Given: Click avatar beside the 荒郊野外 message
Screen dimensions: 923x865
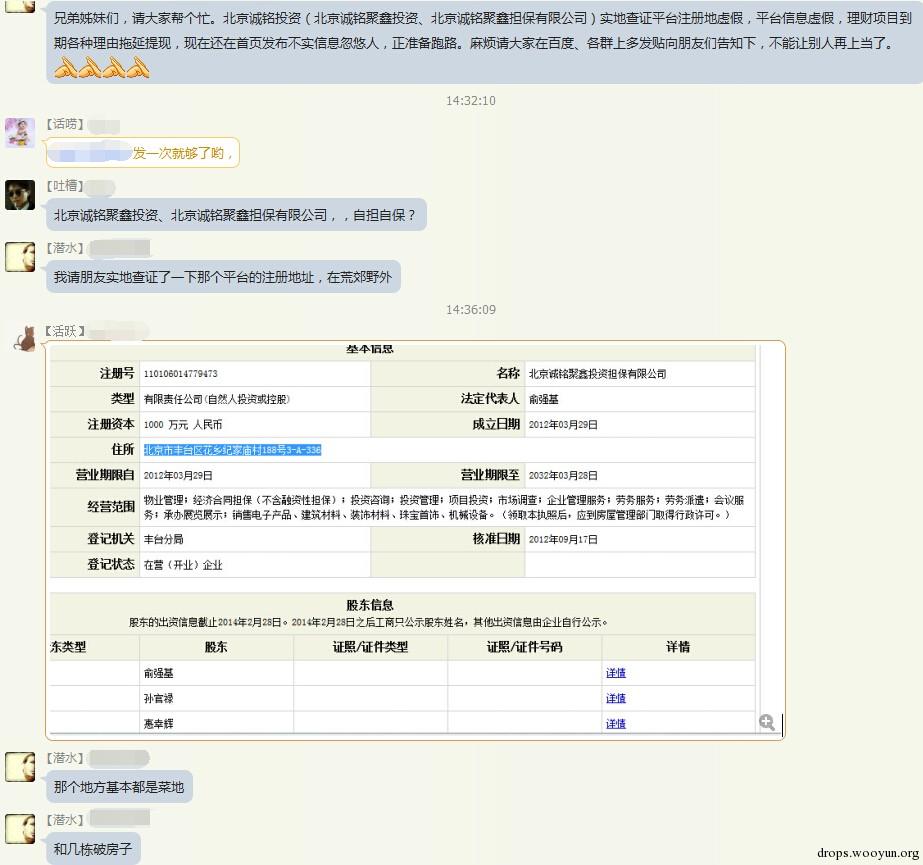Looking at the screenshot, I should point(20,256).
